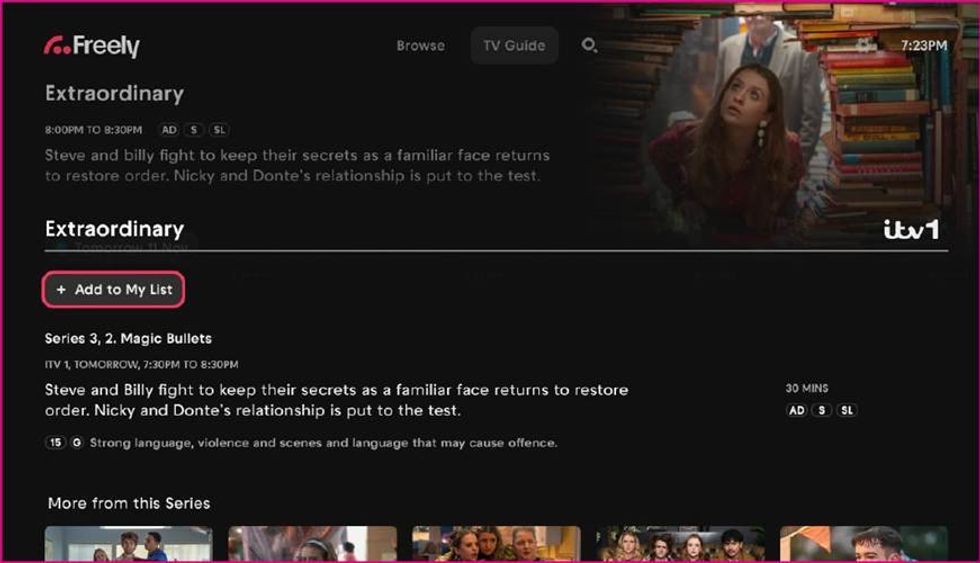Image resolution: width=980 pixels, height=563 pixels.
Task: Click 'ITV 1, TOMORROW, 7:30PM TO 8:30PM' text
Action: coord(141,364)
